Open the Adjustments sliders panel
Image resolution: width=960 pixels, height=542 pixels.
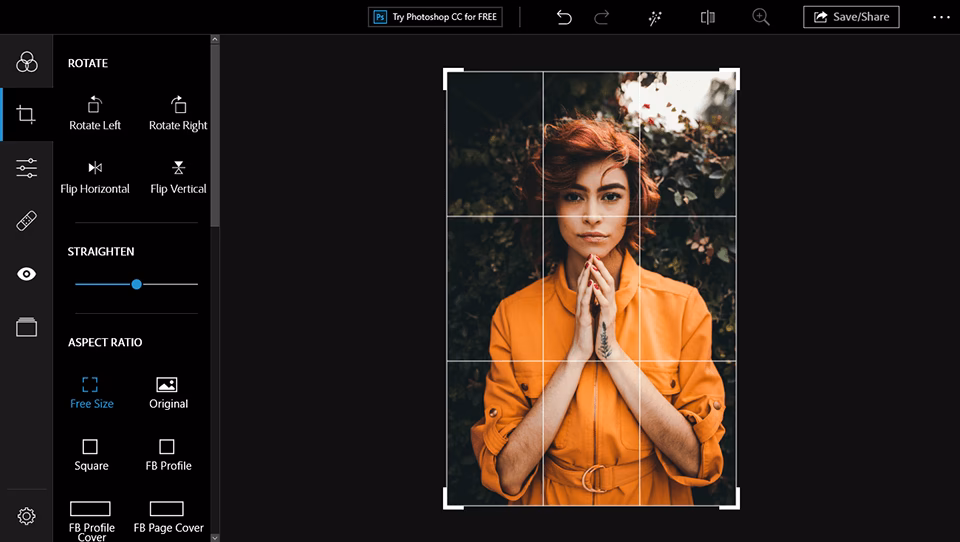coord(27,168)
